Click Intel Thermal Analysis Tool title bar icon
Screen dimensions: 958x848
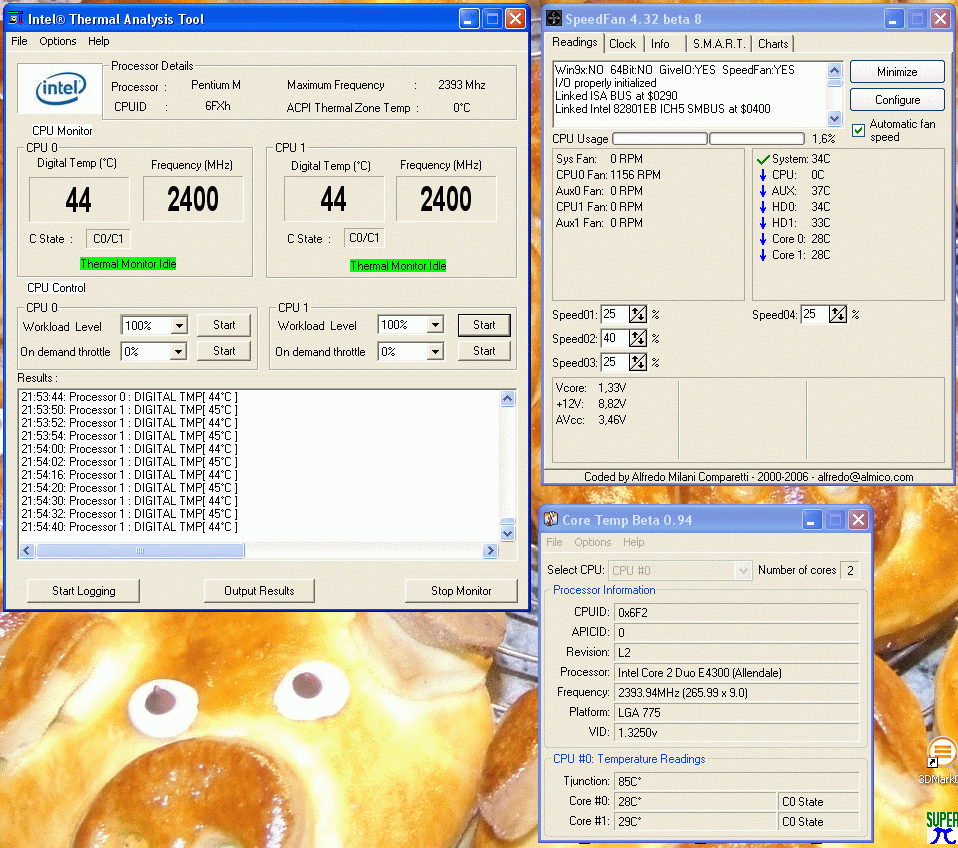click(x=16, y=18)
